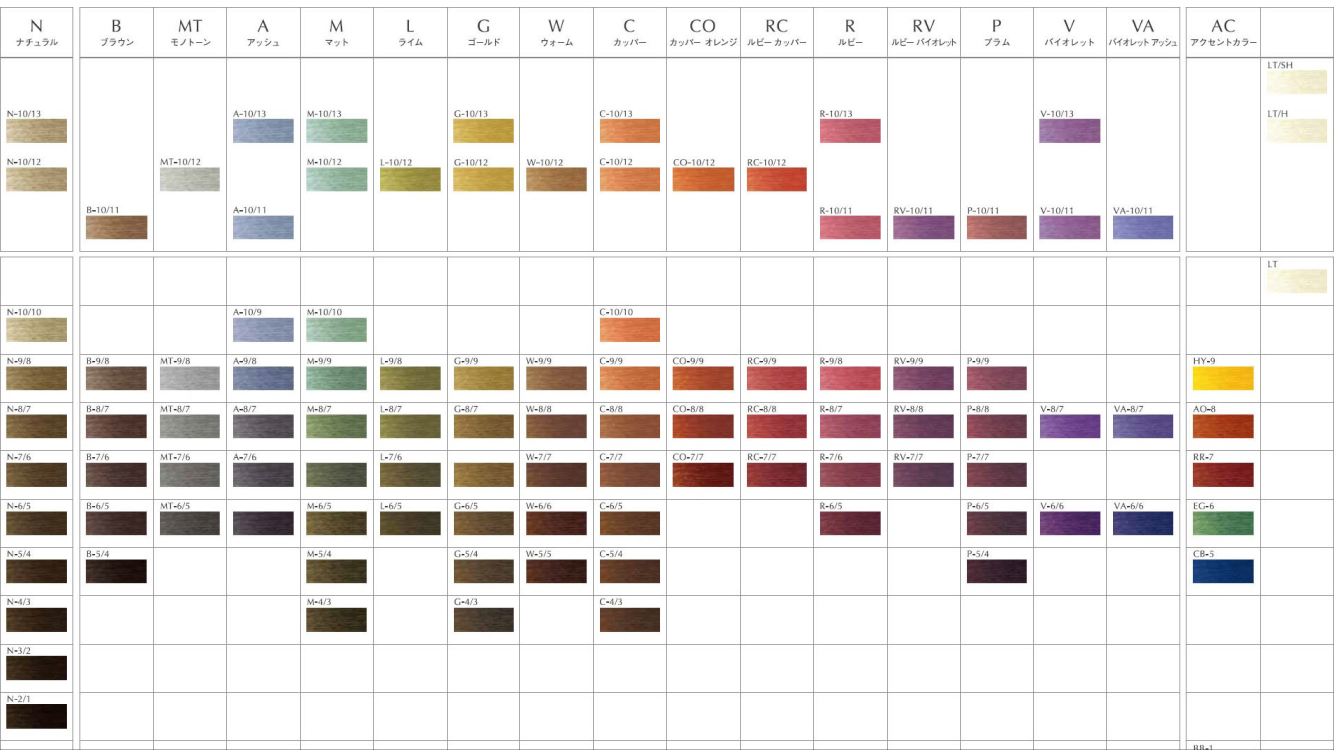Click the RV ルビー バイオレット header
The height and width of the screenshot is (750, 1334).
[923, 32]
